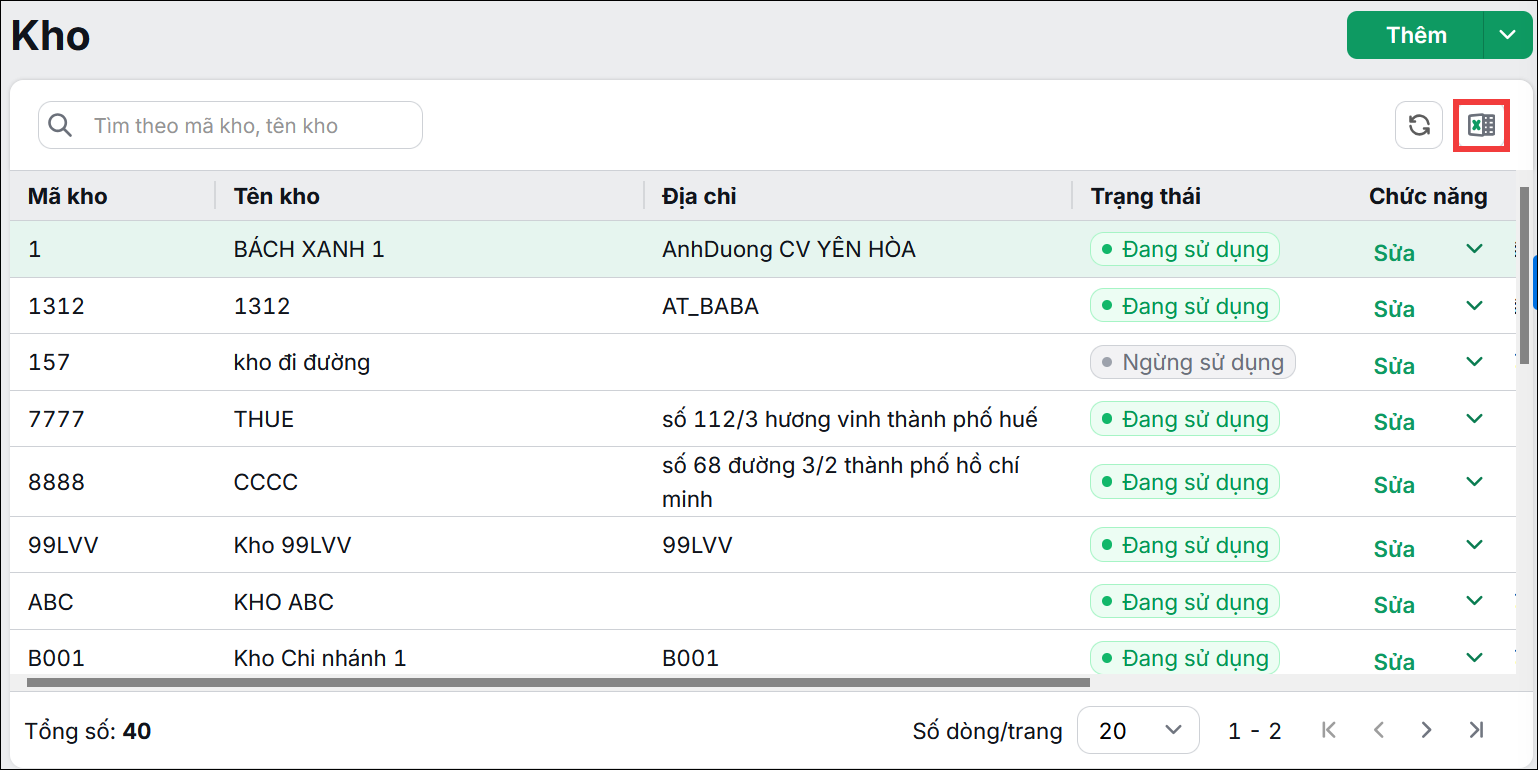Jump to the last page
Screen dimensions: 1538x770
click(1476, 730)
